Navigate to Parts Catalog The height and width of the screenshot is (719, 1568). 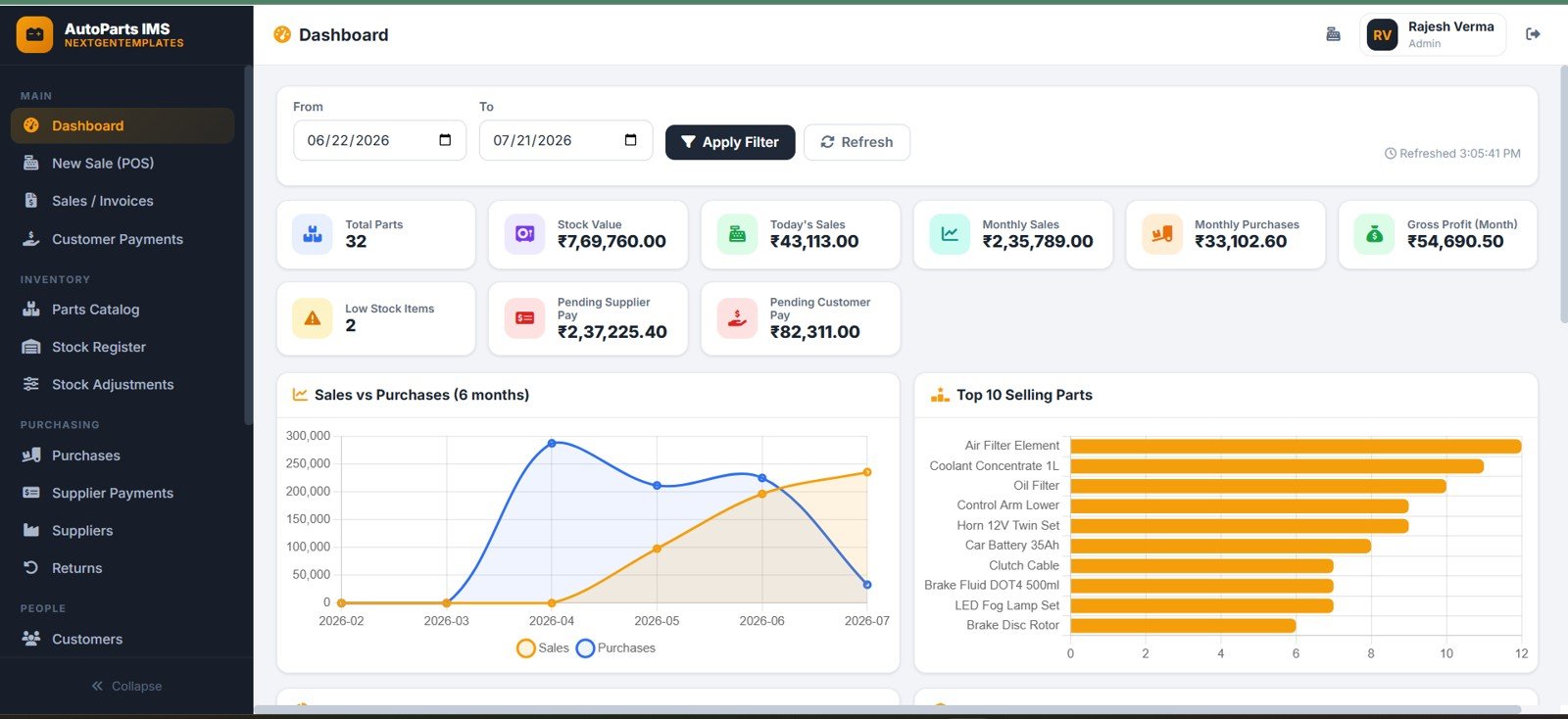[122, 309]
